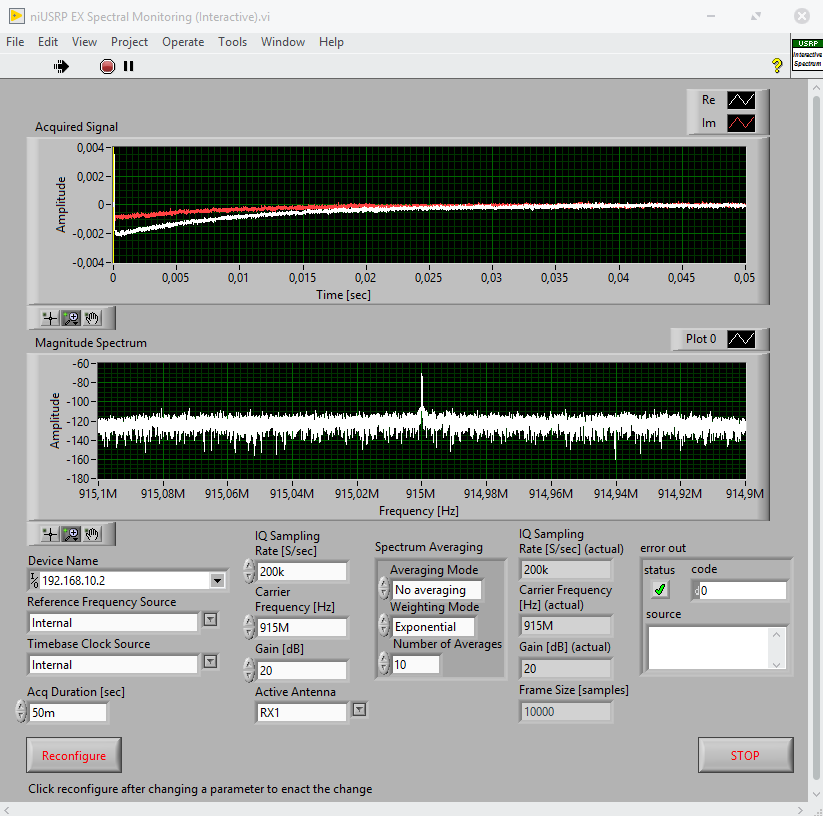This screenshot has height=816, width=823.
Task: Click the vertical scrollbar down arrow
Action: tap(816, 793)
